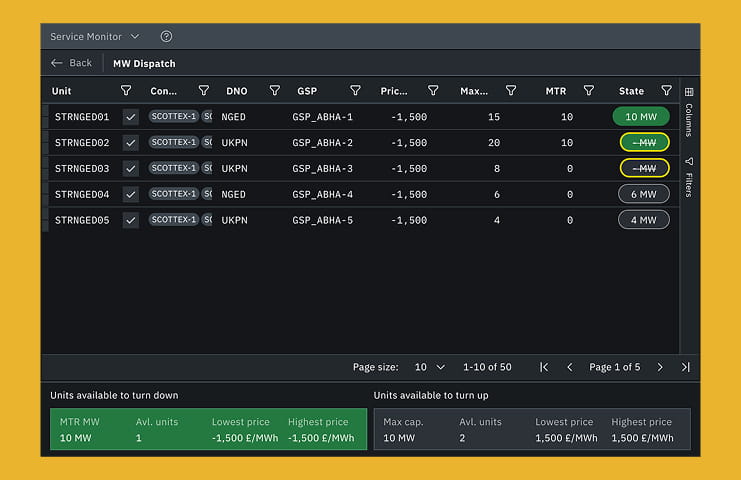Open the Filters side panel
741x480 pixels.
point(689,177)
